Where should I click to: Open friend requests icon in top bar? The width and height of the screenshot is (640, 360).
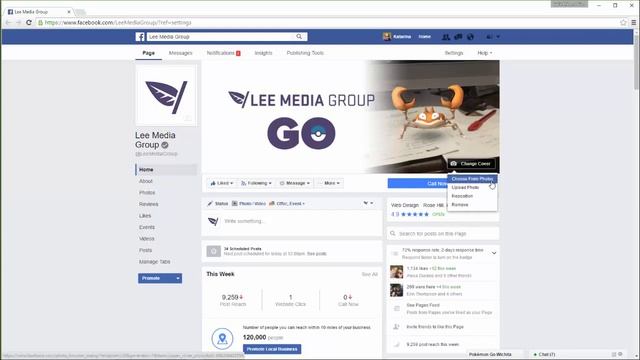point(446,37)
